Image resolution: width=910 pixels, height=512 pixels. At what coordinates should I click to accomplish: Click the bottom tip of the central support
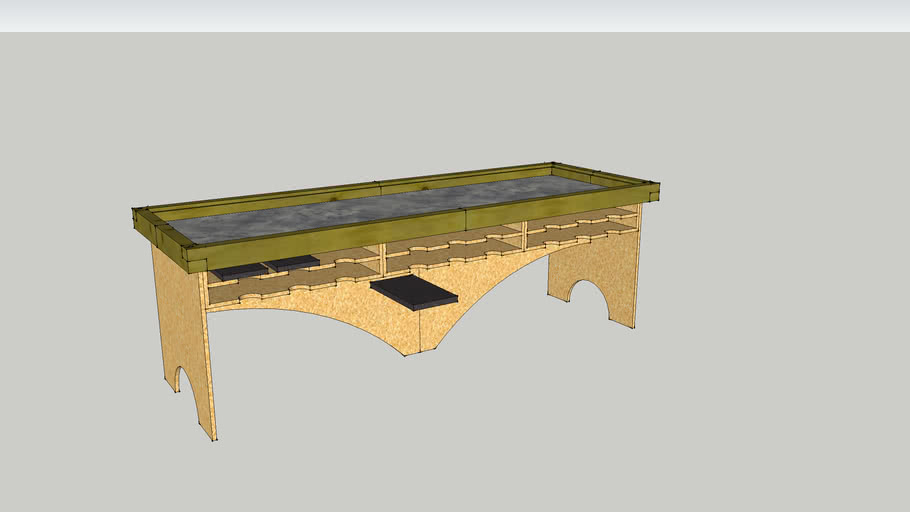pyautogui.click(x=407, y=353)
